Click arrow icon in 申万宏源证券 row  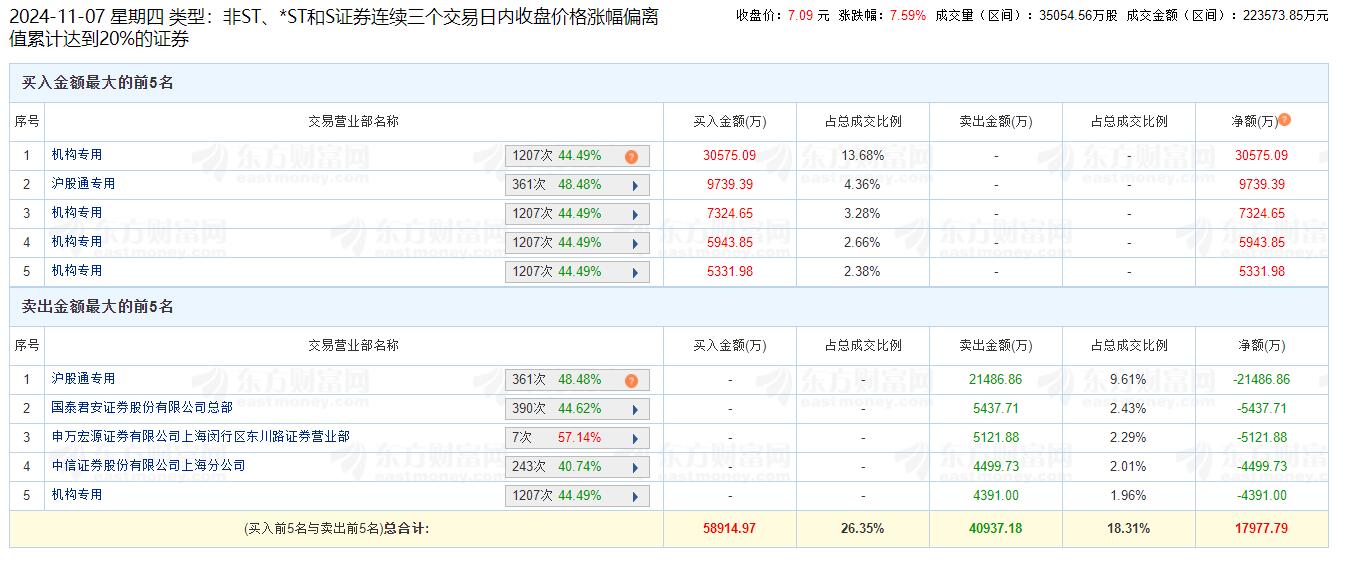pos(635,439)
